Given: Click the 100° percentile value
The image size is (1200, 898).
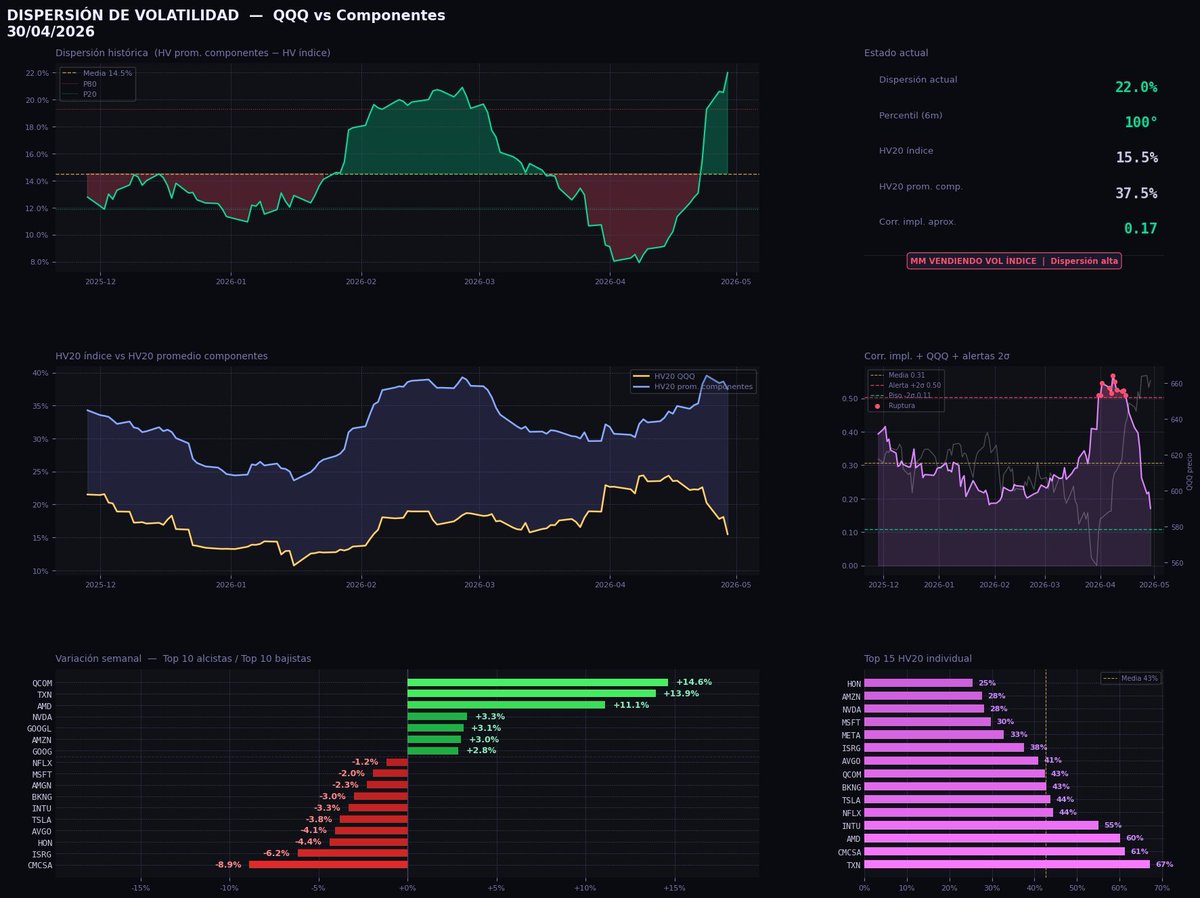Looking at the screenshot, I should (x=1141, y=123).
